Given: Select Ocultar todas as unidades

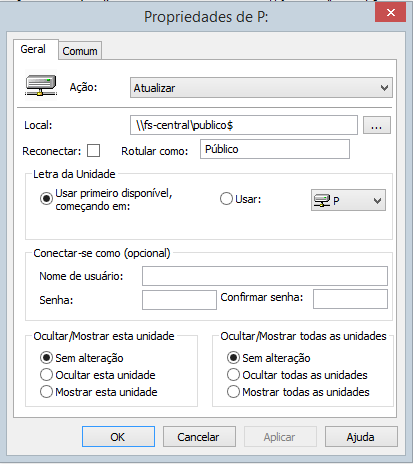Looking at the screenshot, I should [x=233, y=375].
